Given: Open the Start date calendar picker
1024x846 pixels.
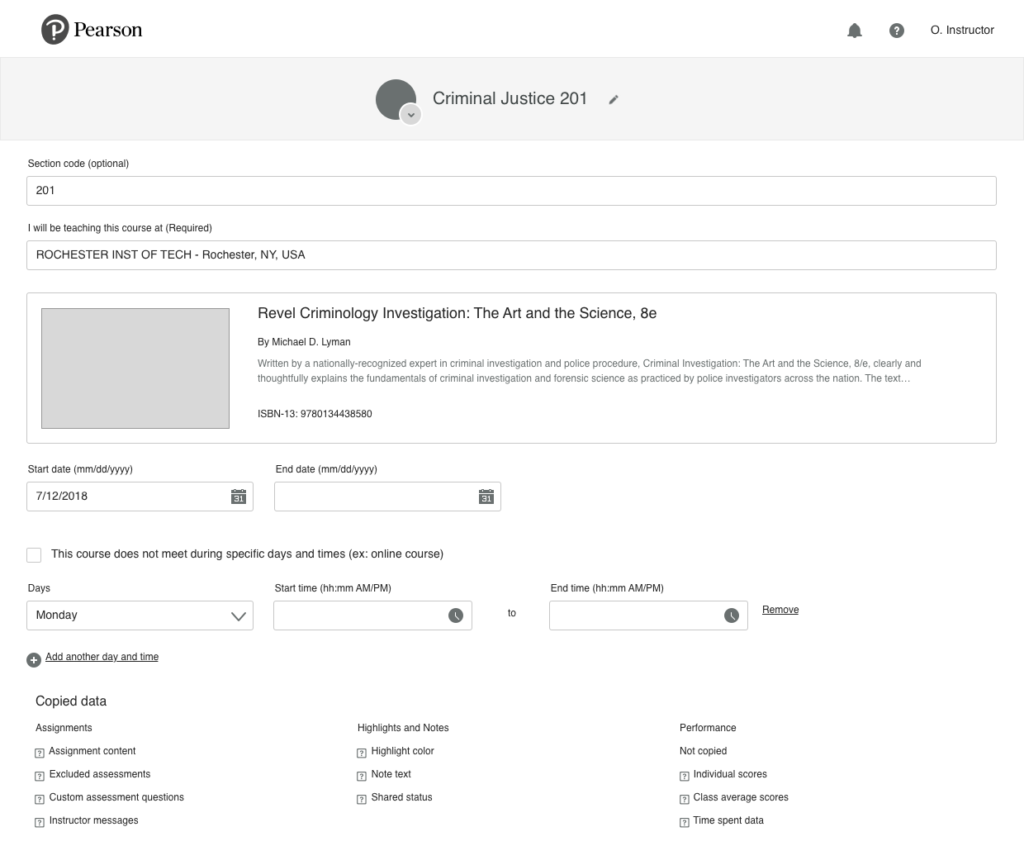Looking at the screenshot, I should [238, 496].
